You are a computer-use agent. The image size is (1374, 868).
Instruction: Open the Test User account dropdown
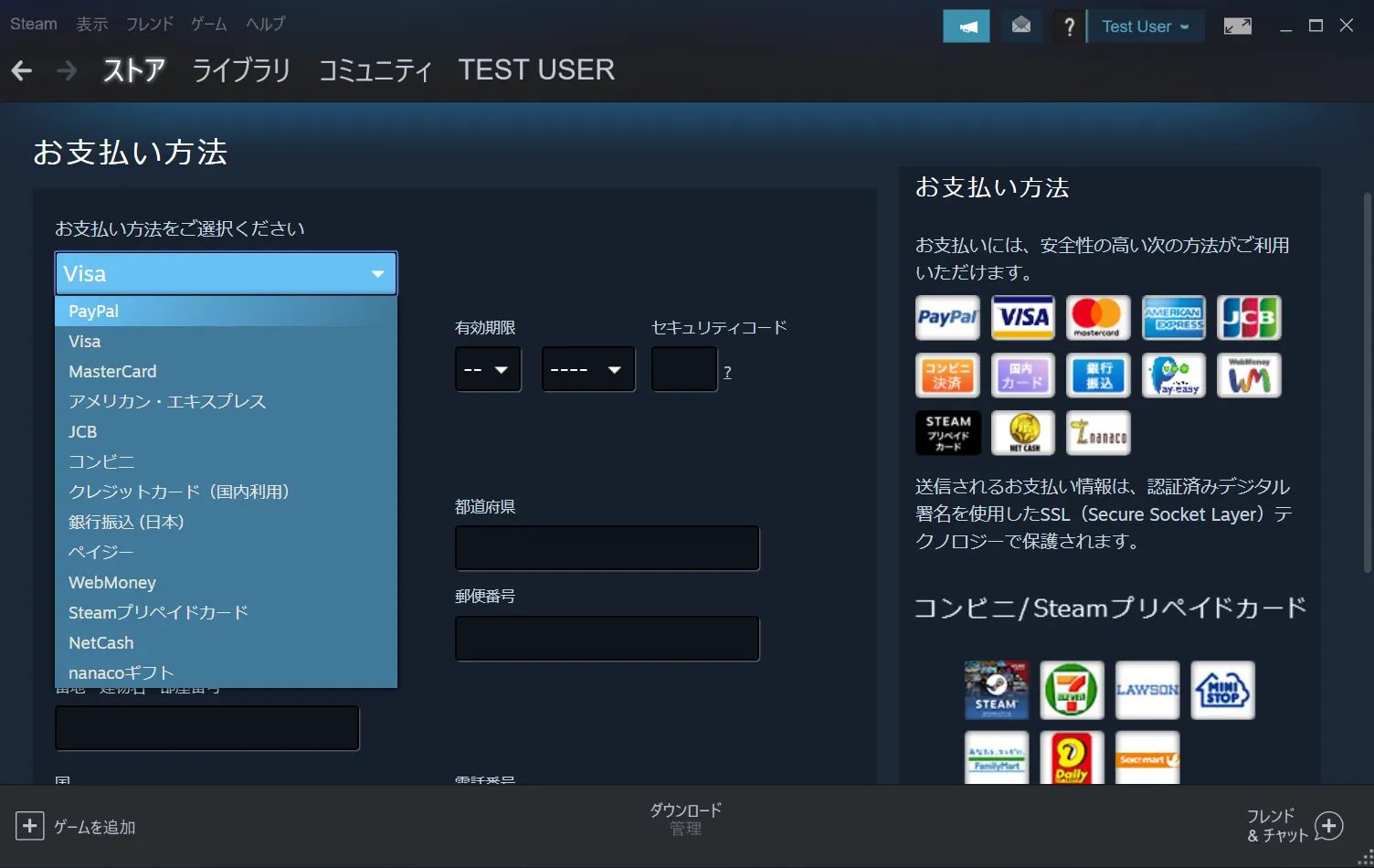click(x=1146, y=26)
